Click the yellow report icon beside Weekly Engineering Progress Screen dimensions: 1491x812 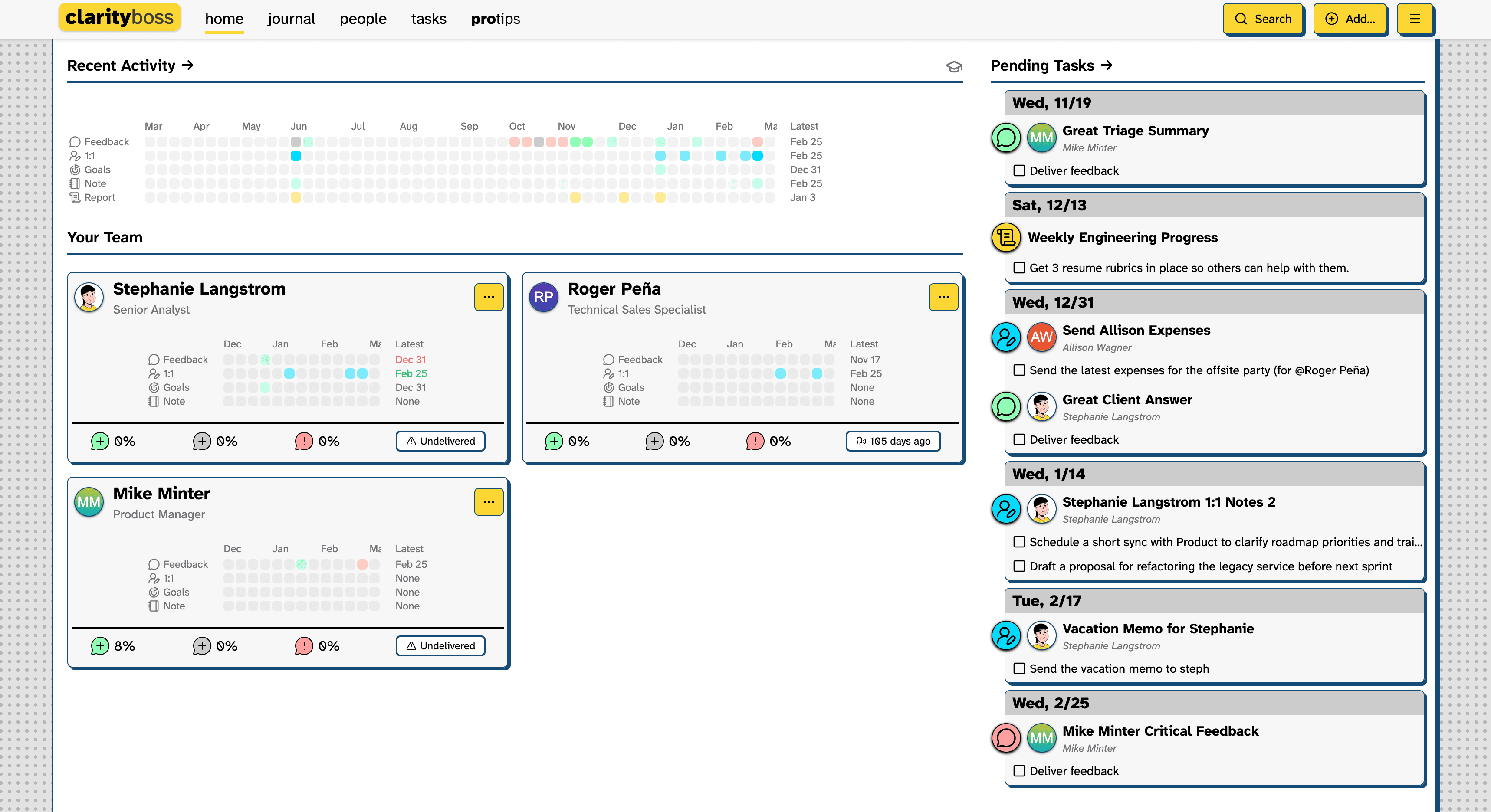pos(1005,237)
